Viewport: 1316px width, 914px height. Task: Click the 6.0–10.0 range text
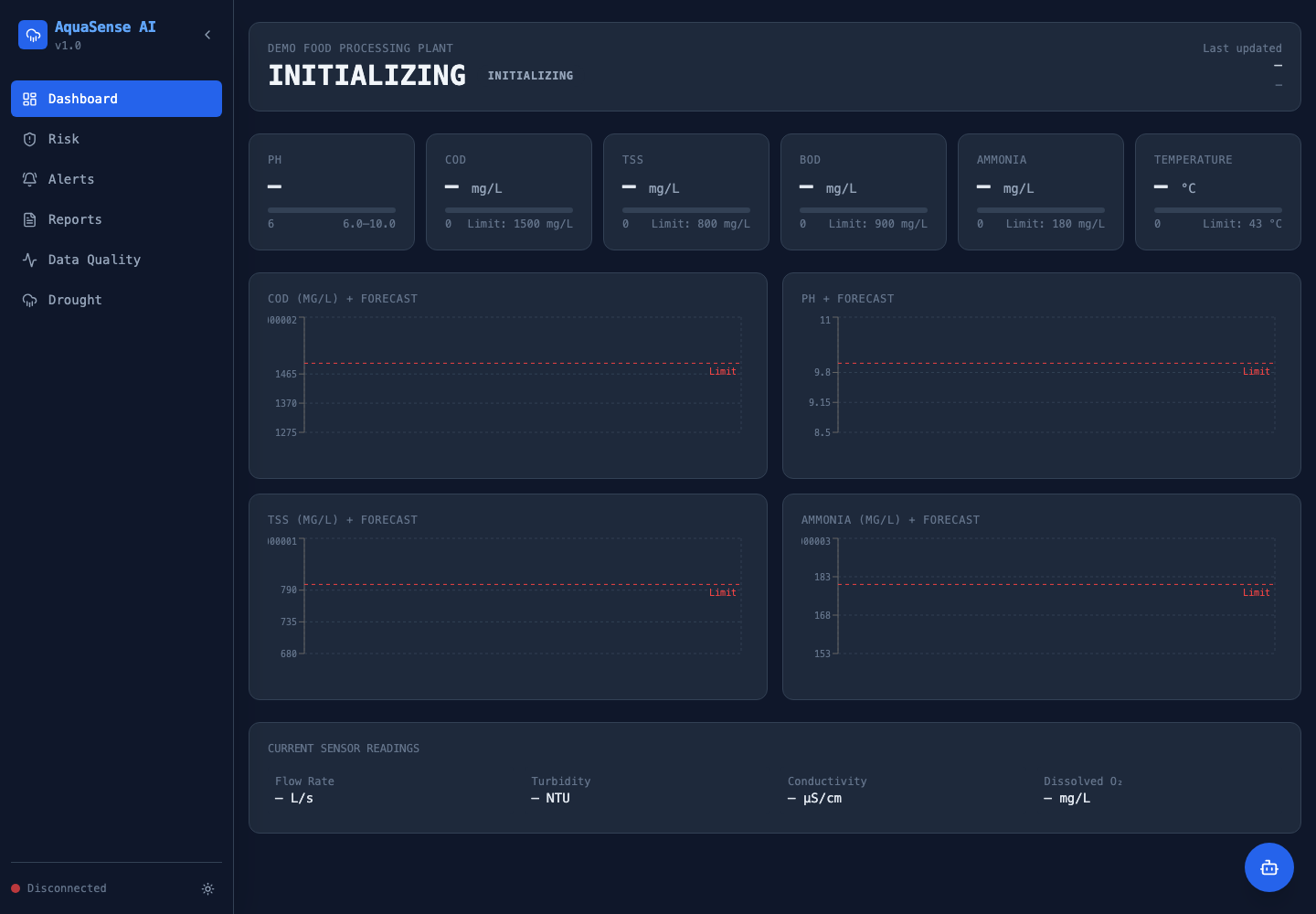click(369, 224)
